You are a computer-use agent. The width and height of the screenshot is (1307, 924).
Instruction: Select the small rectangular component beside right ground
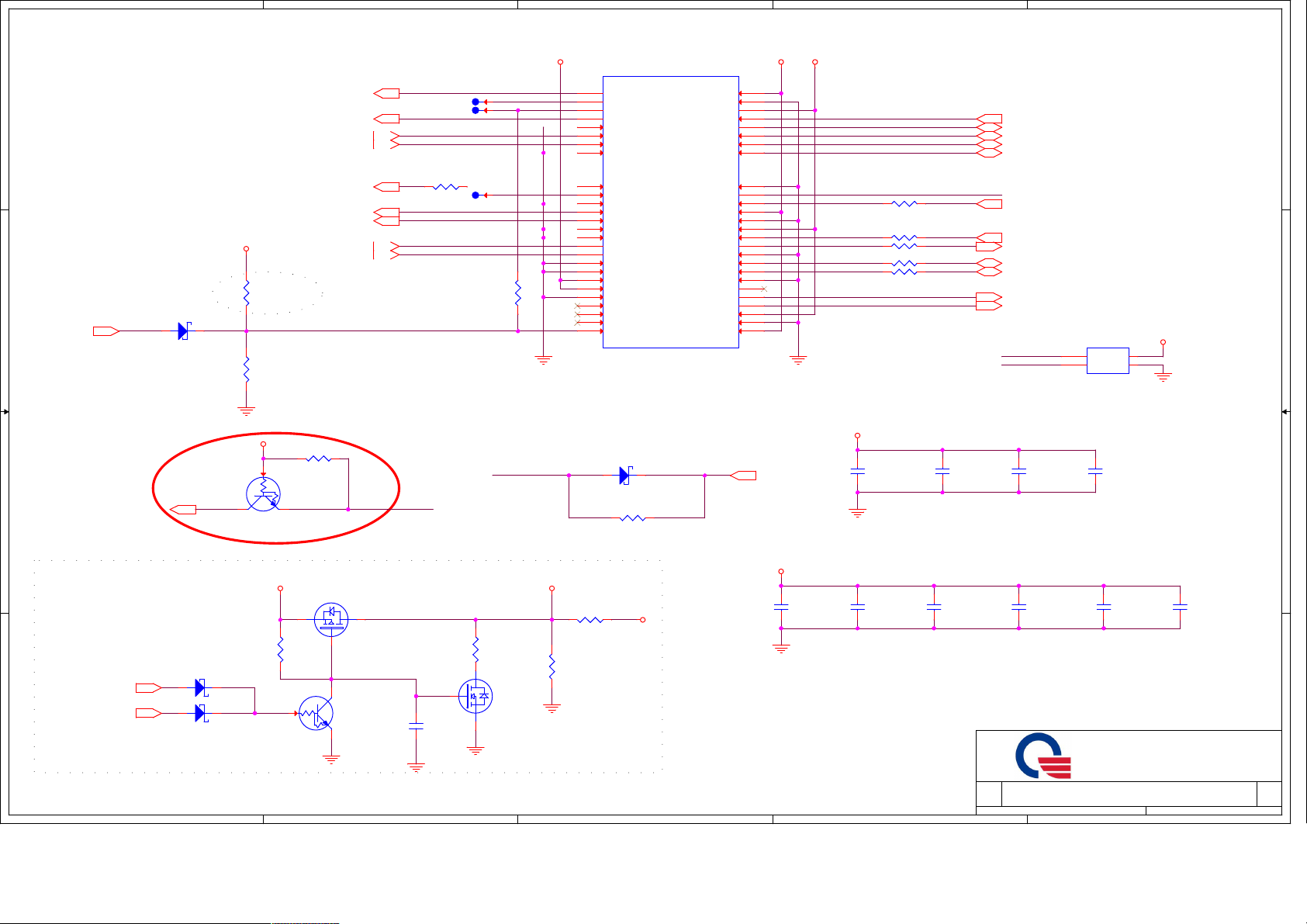pos(1108,361)
